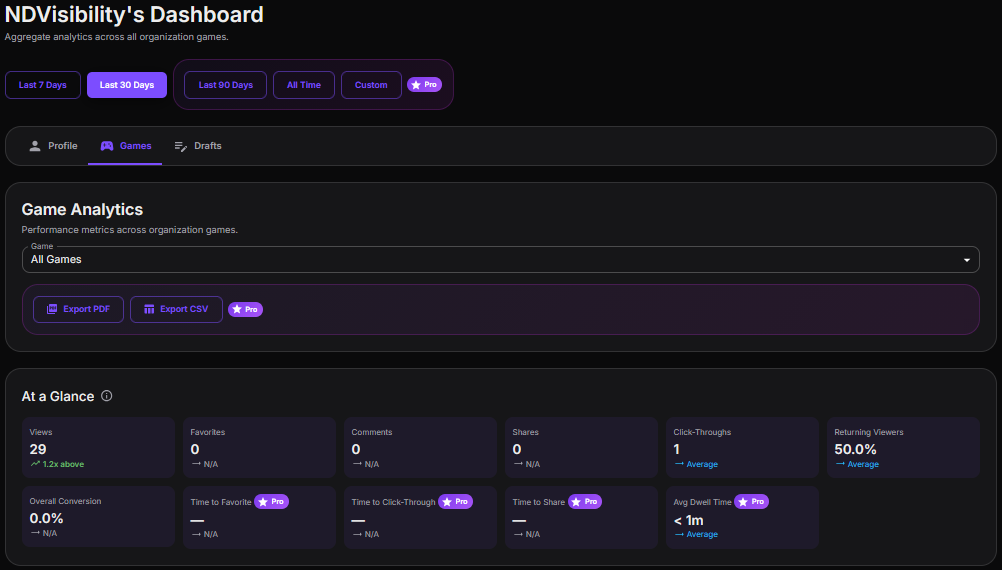Click the 'NDVisibility's Dashboard' heading
This screenshot has width=1002, height=570.
click(x=134, y=14)
